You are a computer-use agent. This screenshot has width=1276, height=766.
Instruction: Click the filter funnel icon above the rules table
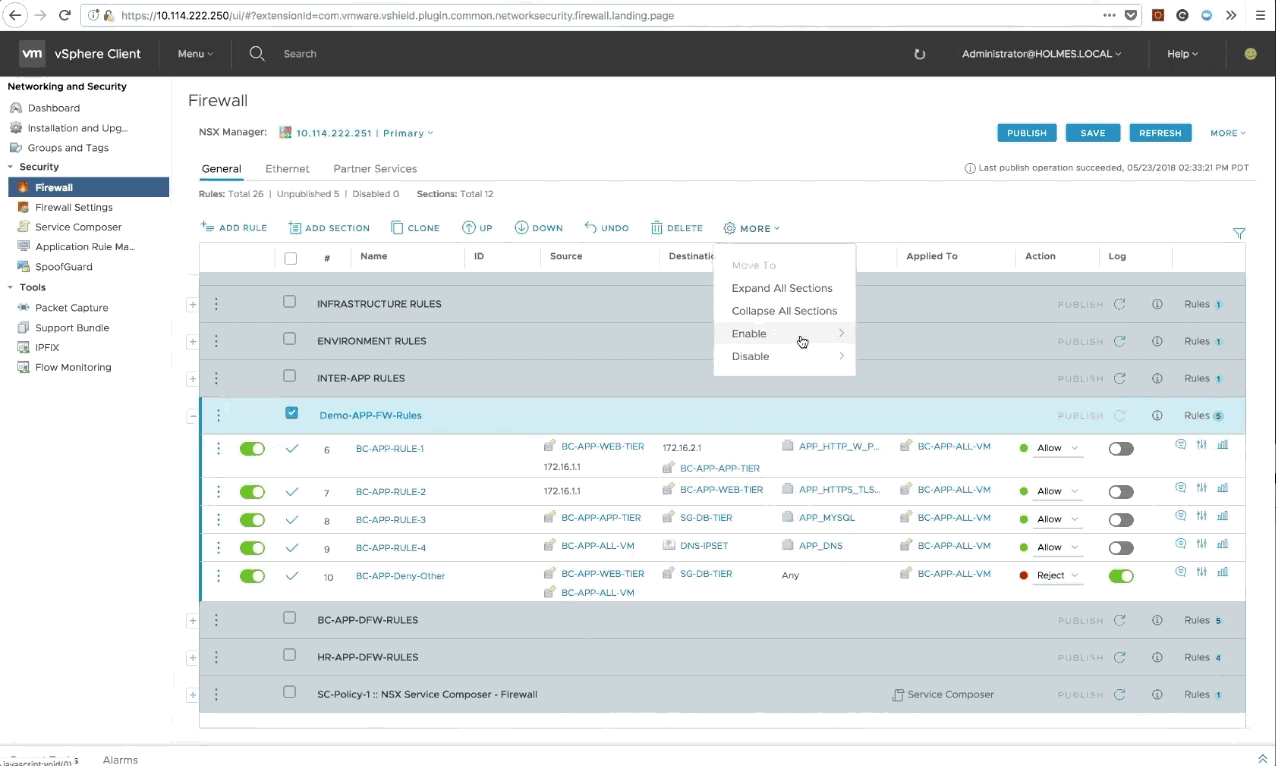(x=1239, y=233)
